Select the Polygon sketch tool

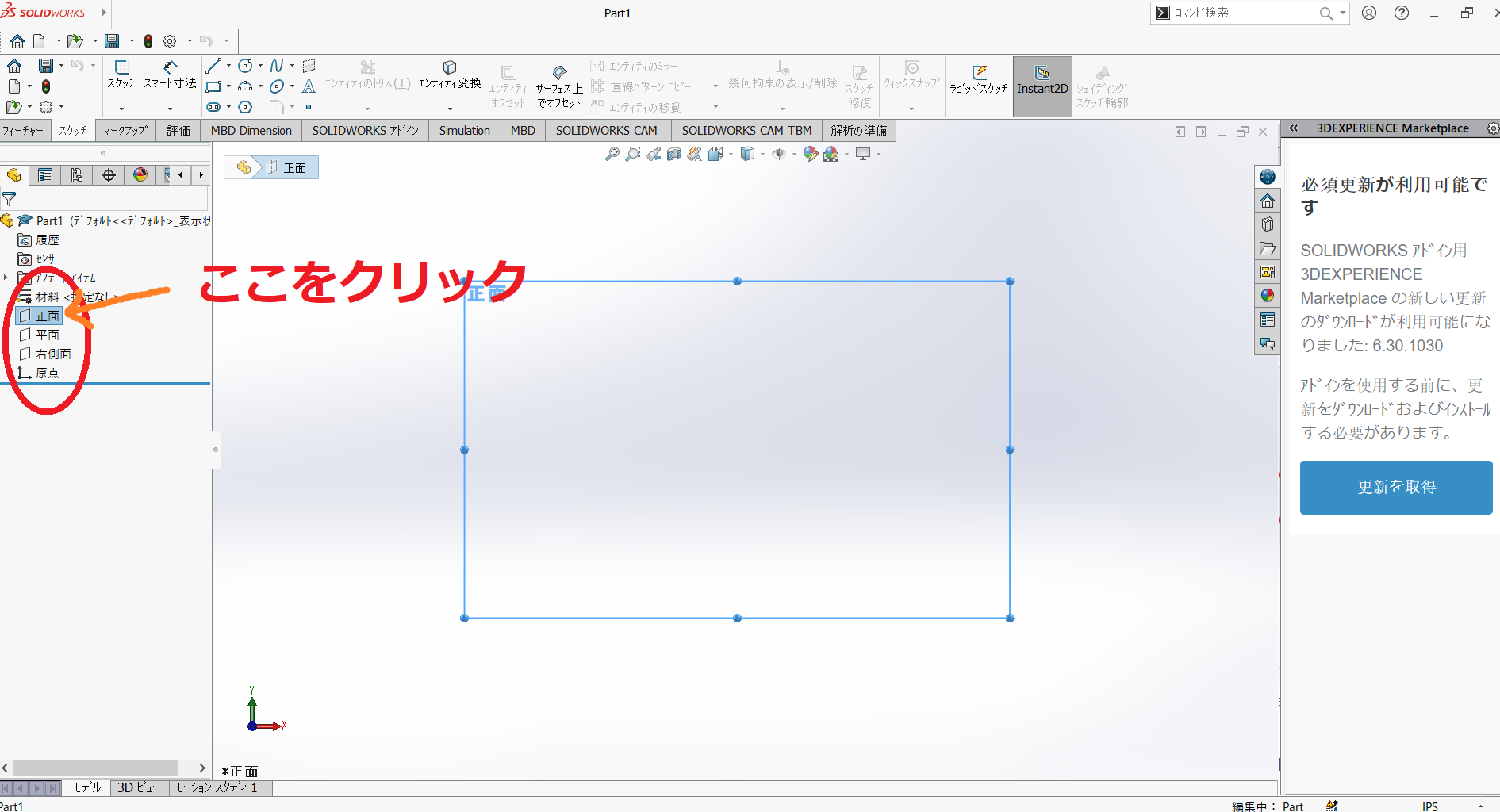pos(245,107)
